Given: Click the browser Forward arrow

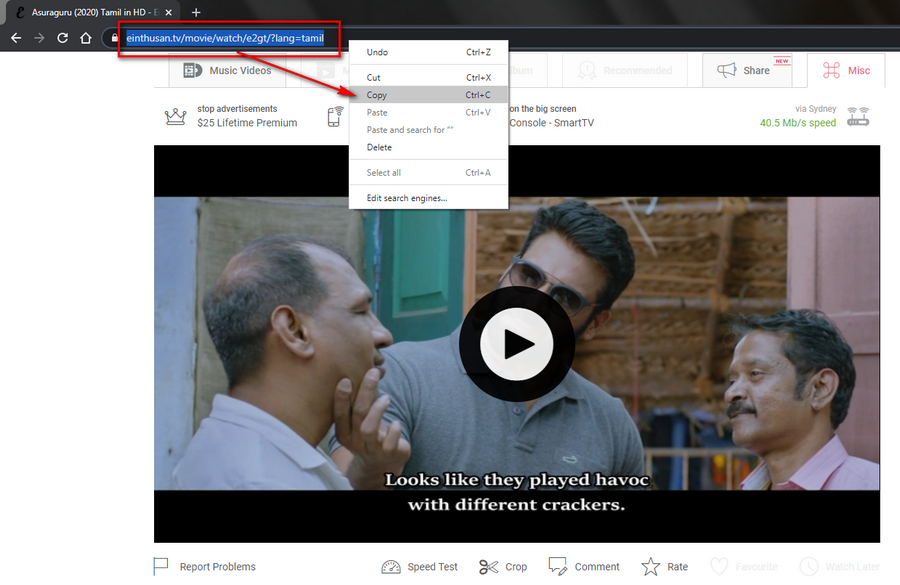Looking at the screenshot, I should [x=39, y=38].
